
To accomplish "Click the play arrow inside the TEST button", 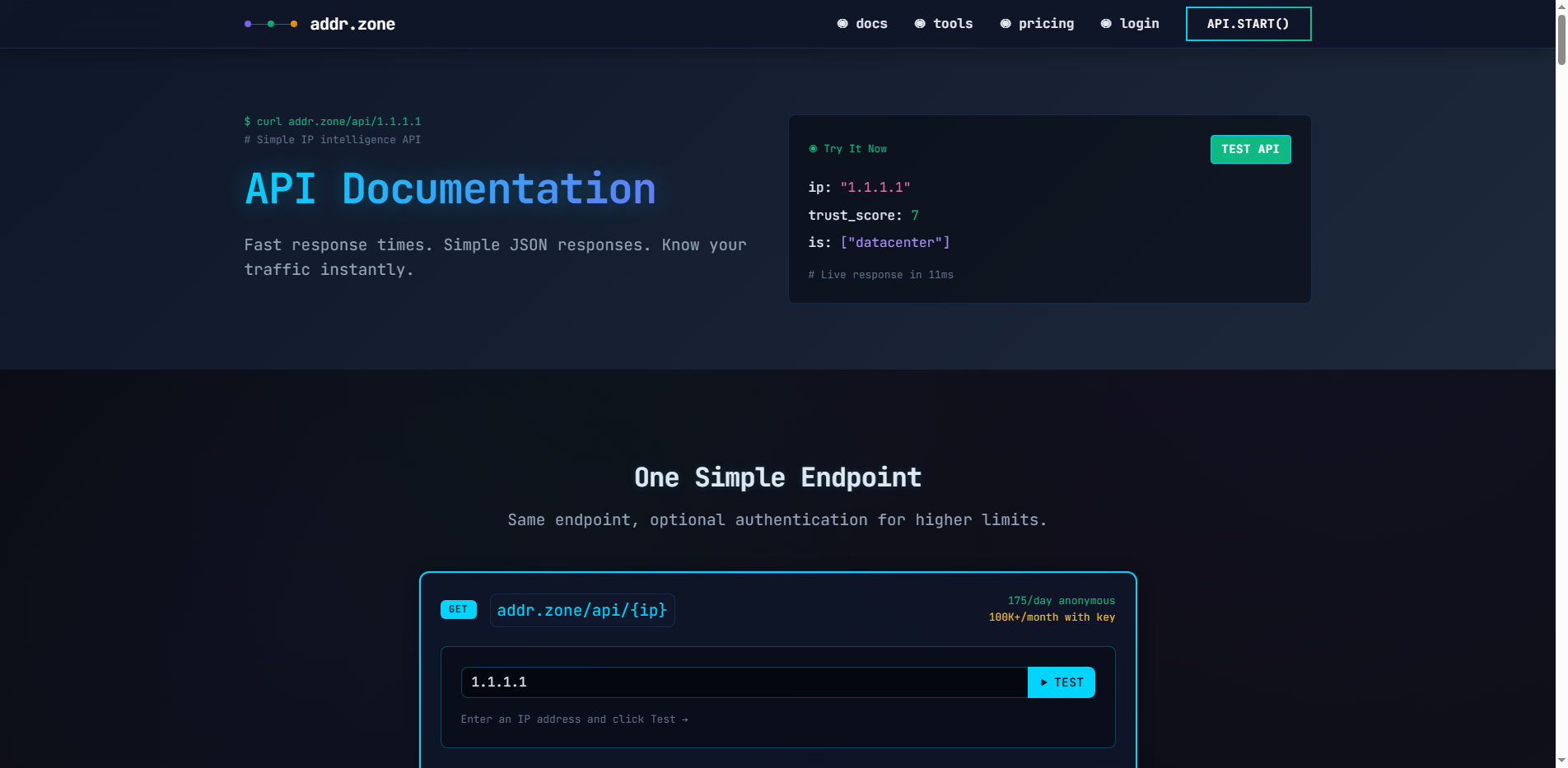I will pos(1043,682).
